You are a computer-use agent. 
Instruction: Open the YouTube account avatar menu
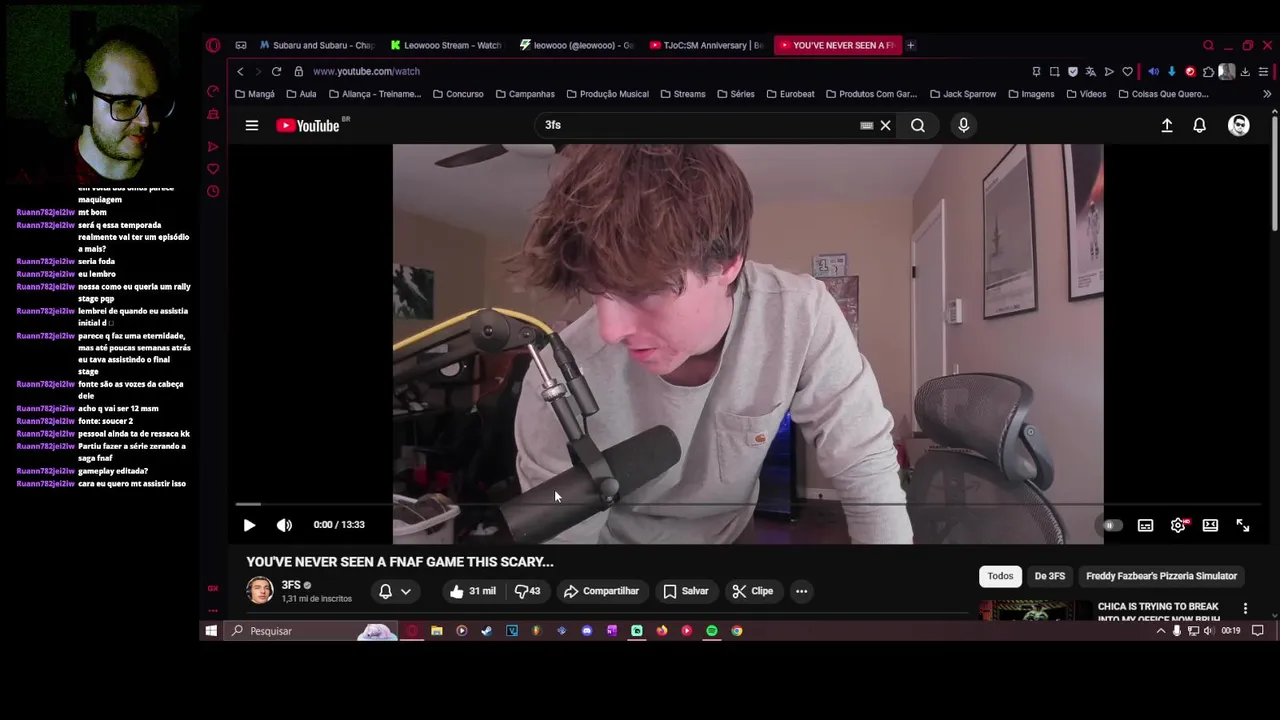click(x=1239, y=125)
